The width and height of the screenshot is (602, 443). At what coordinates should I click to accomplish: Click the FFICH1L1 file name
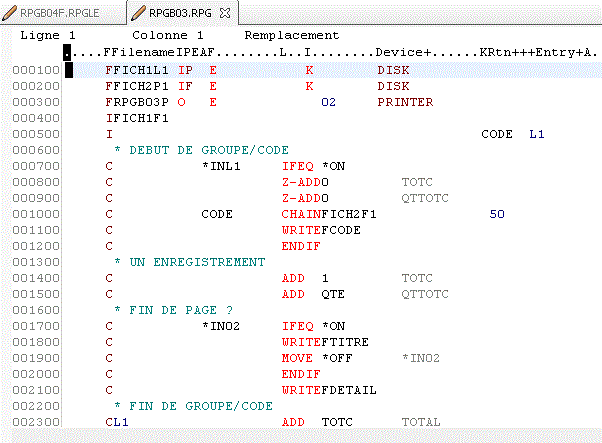(x=137, y=70)
